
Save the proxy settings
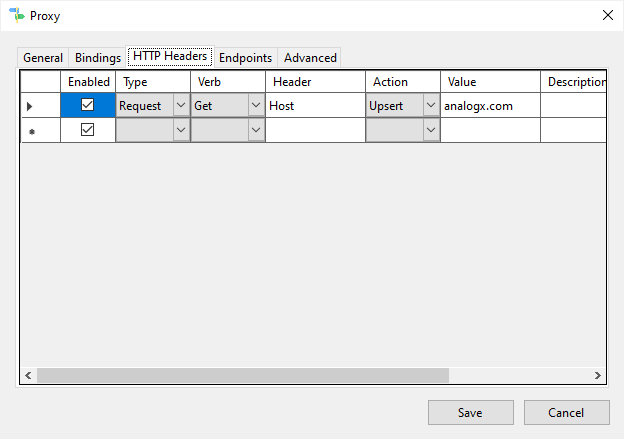pos(471,412)
